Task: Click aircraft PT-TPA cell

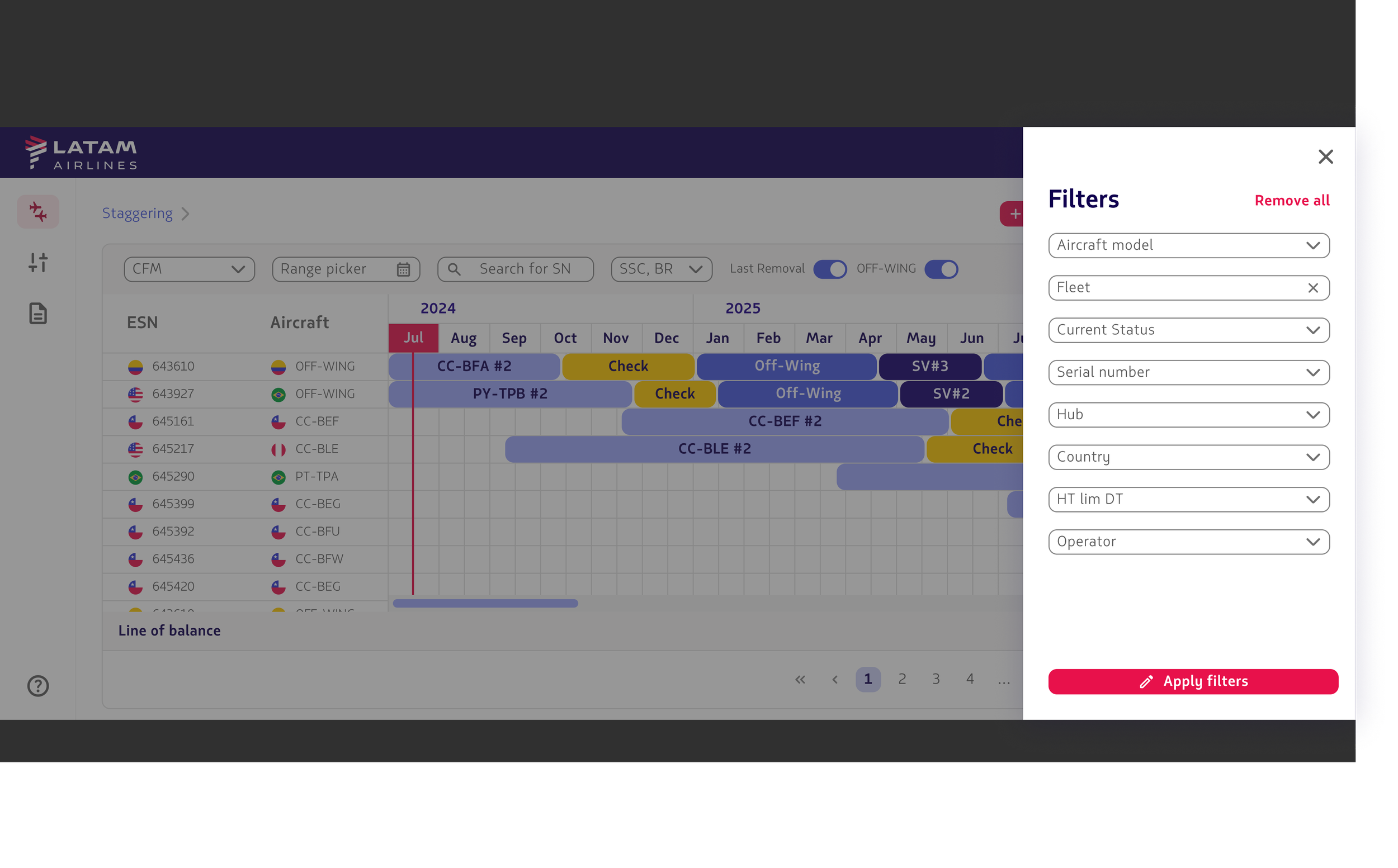Action: click(x=317, y=477)
